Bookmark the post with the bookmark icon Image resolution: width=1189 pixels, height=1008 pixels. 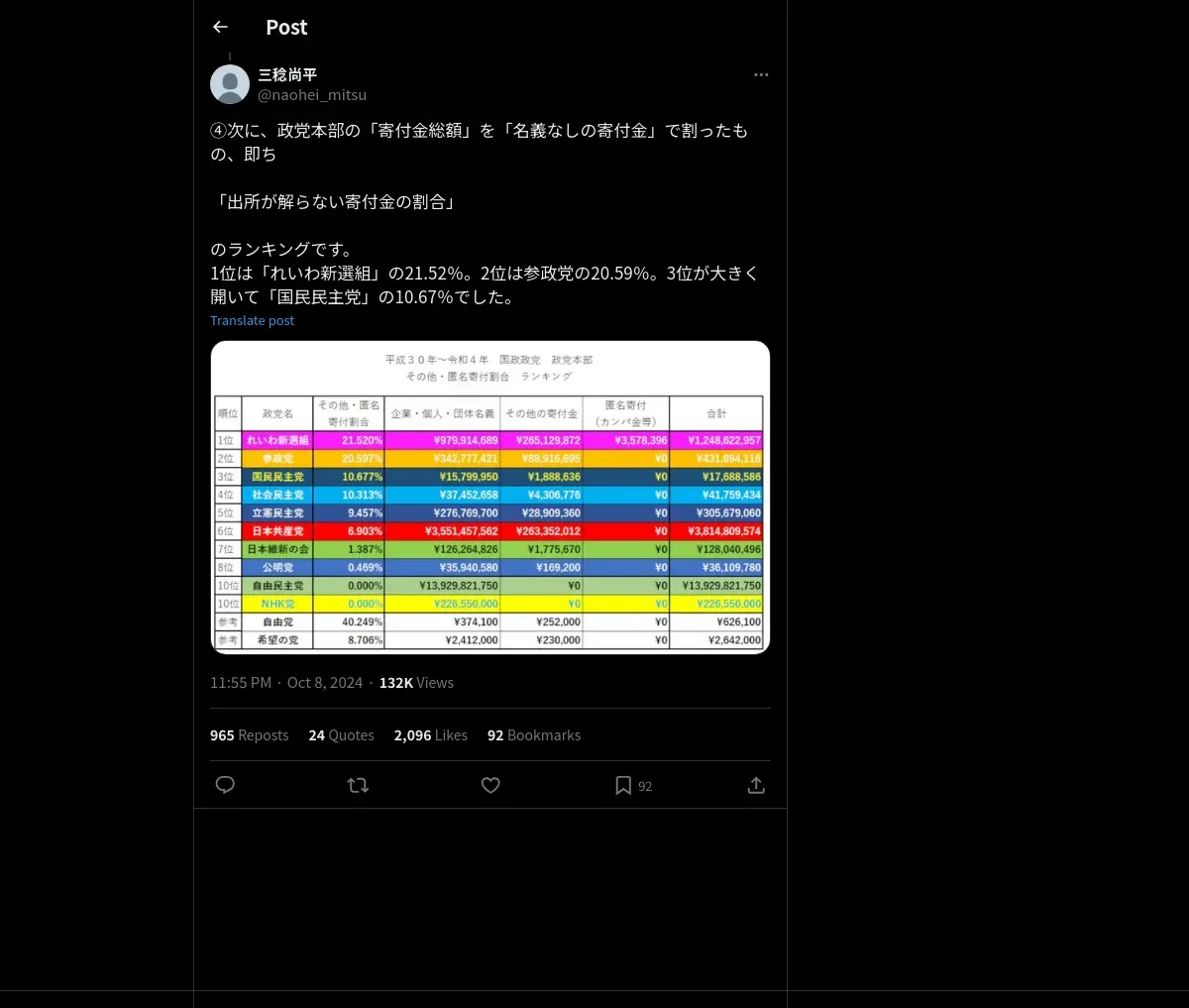click(x=623, y=785)
